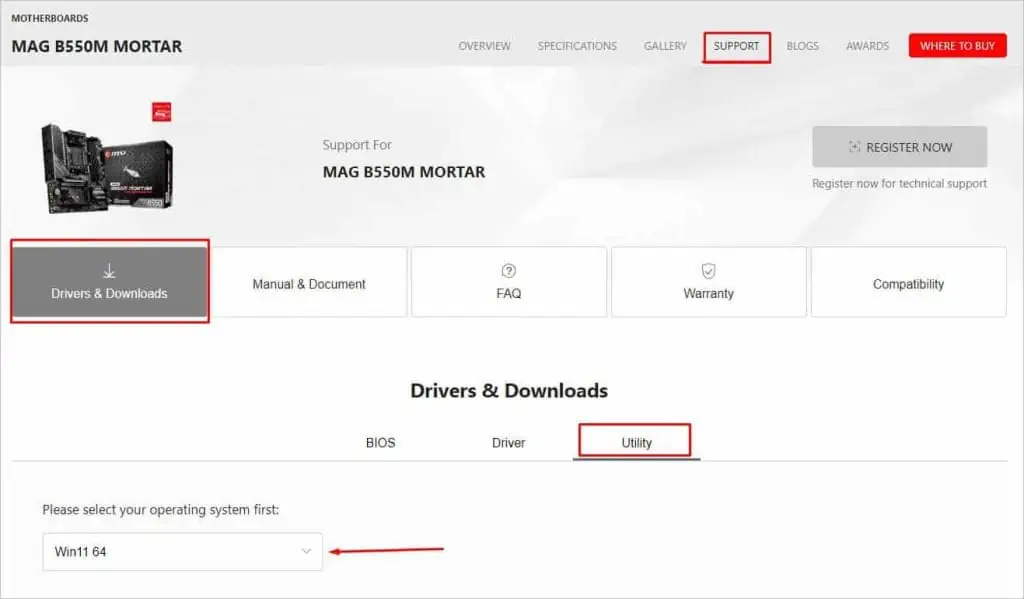Open the SPECIFICATIONS page

coord(577,45)
